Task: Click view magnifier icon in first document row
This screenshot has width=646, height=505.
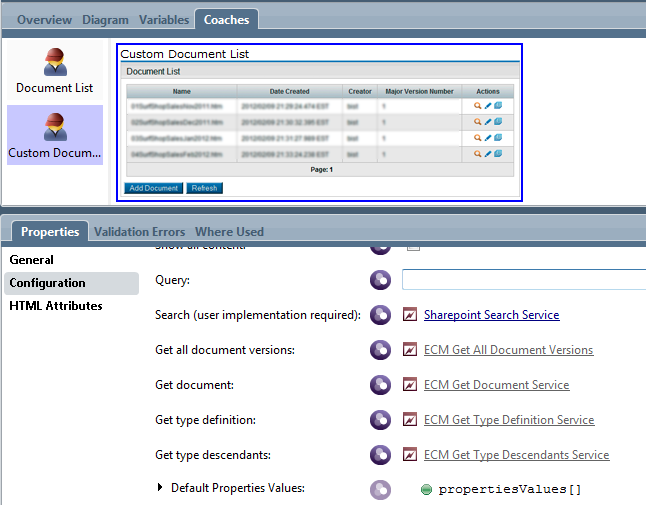Action: [477, 106]
